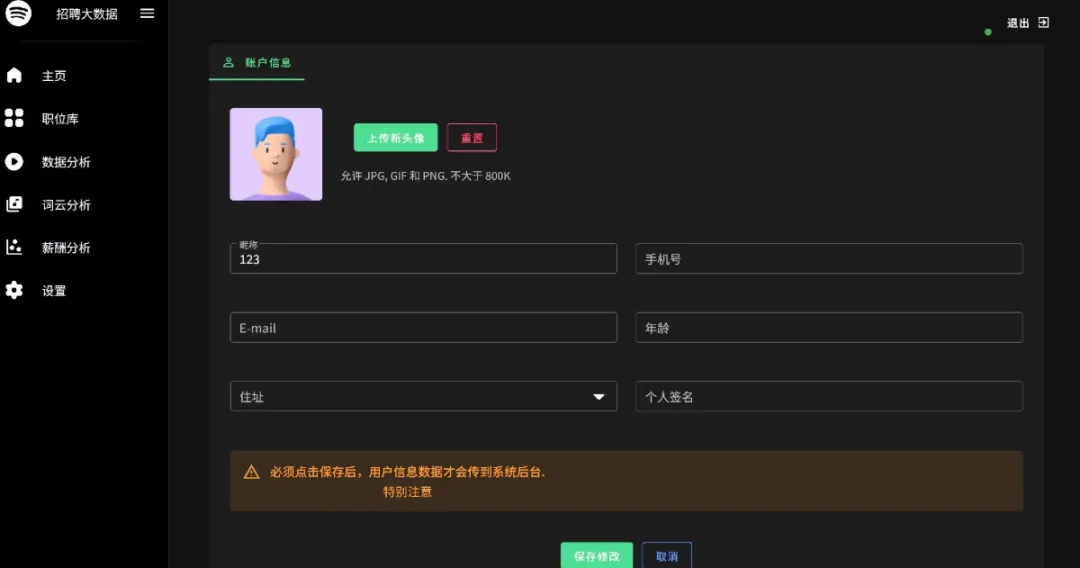Open the 主页 home icon
The image size is (1080, 568).
(x=14, y=75)
